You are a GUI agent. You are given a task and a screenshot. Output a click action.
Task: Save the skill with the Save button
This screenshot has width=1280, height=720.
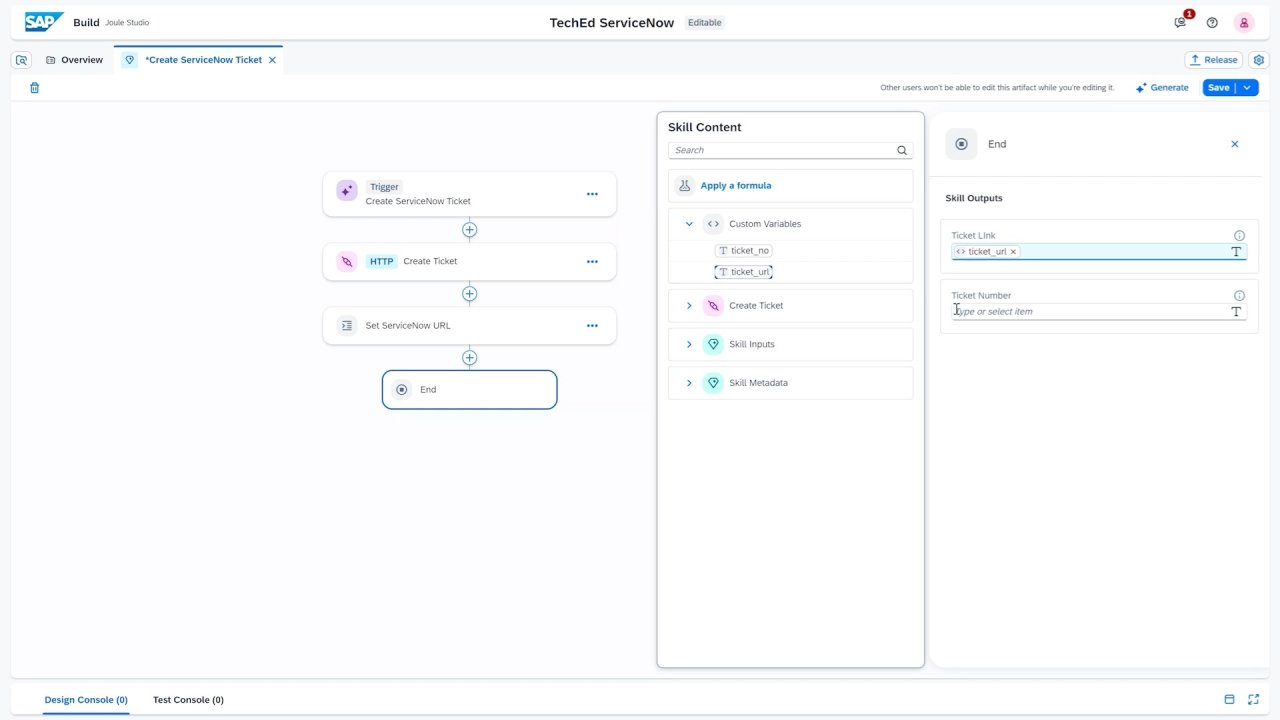[x=1219, y=88]
